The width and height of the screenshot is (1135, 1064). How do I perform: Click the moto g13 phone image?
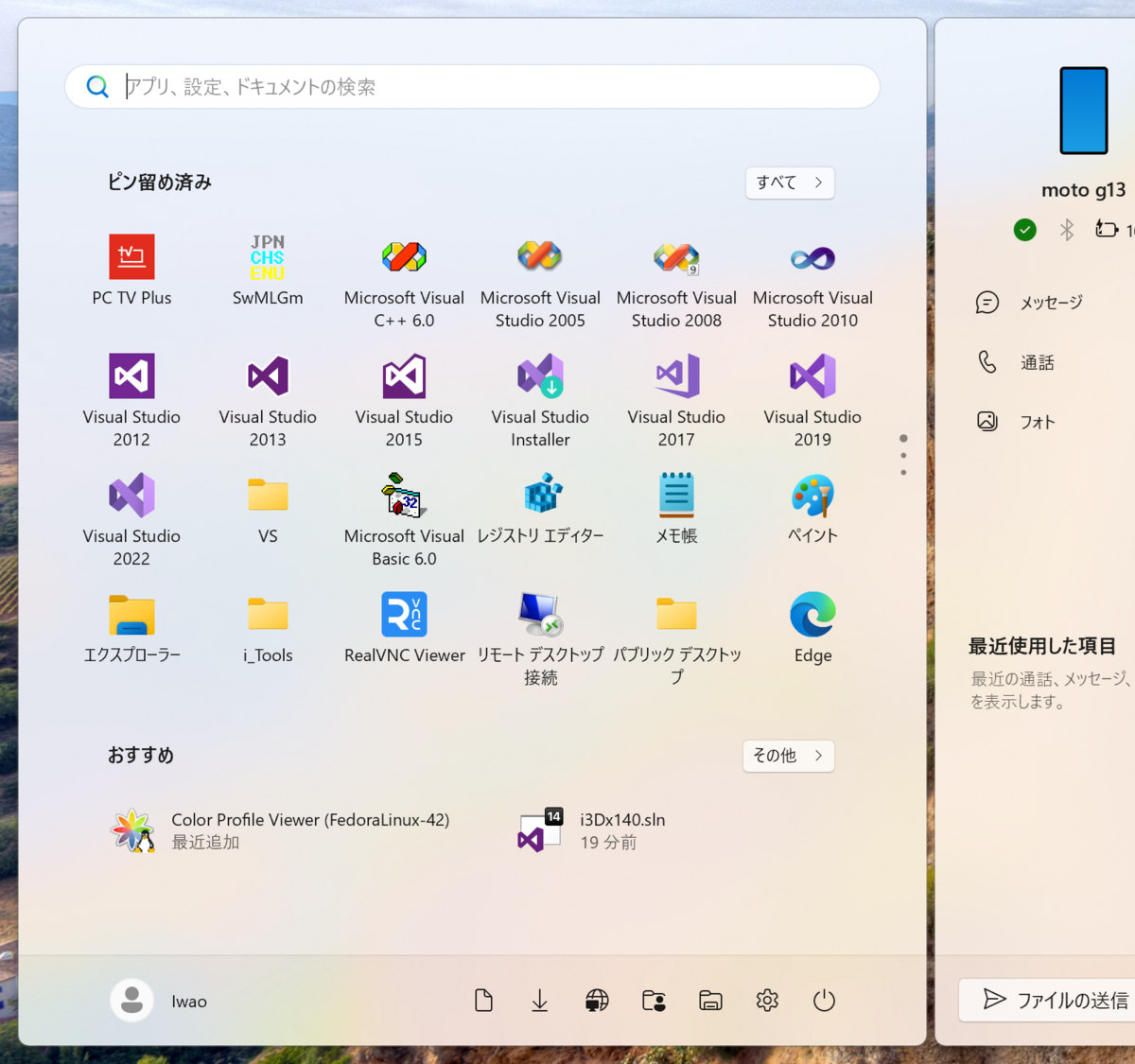(x=1084, y=111)
